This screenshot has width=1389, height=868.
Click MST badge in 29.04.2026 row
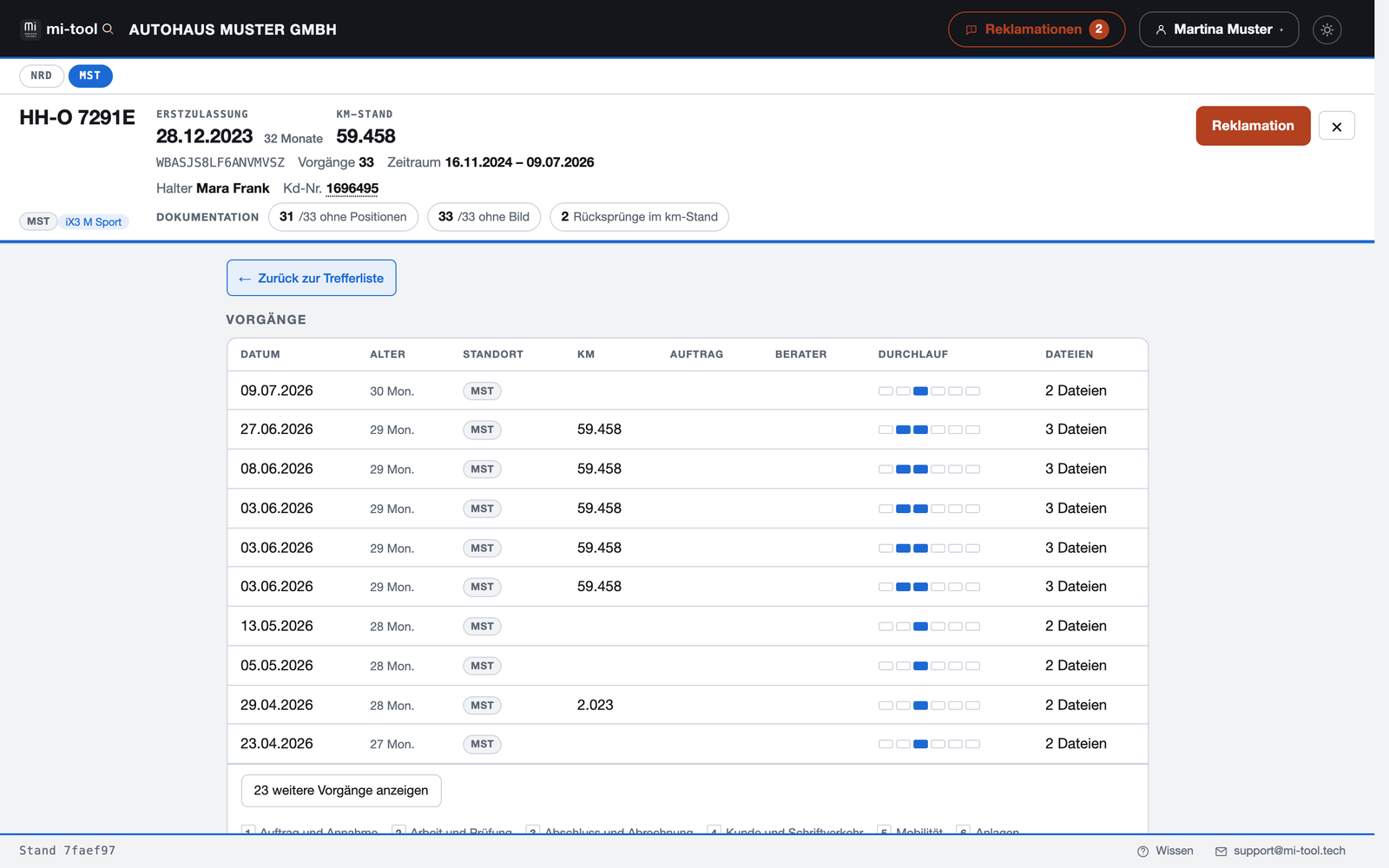point(482,706)
